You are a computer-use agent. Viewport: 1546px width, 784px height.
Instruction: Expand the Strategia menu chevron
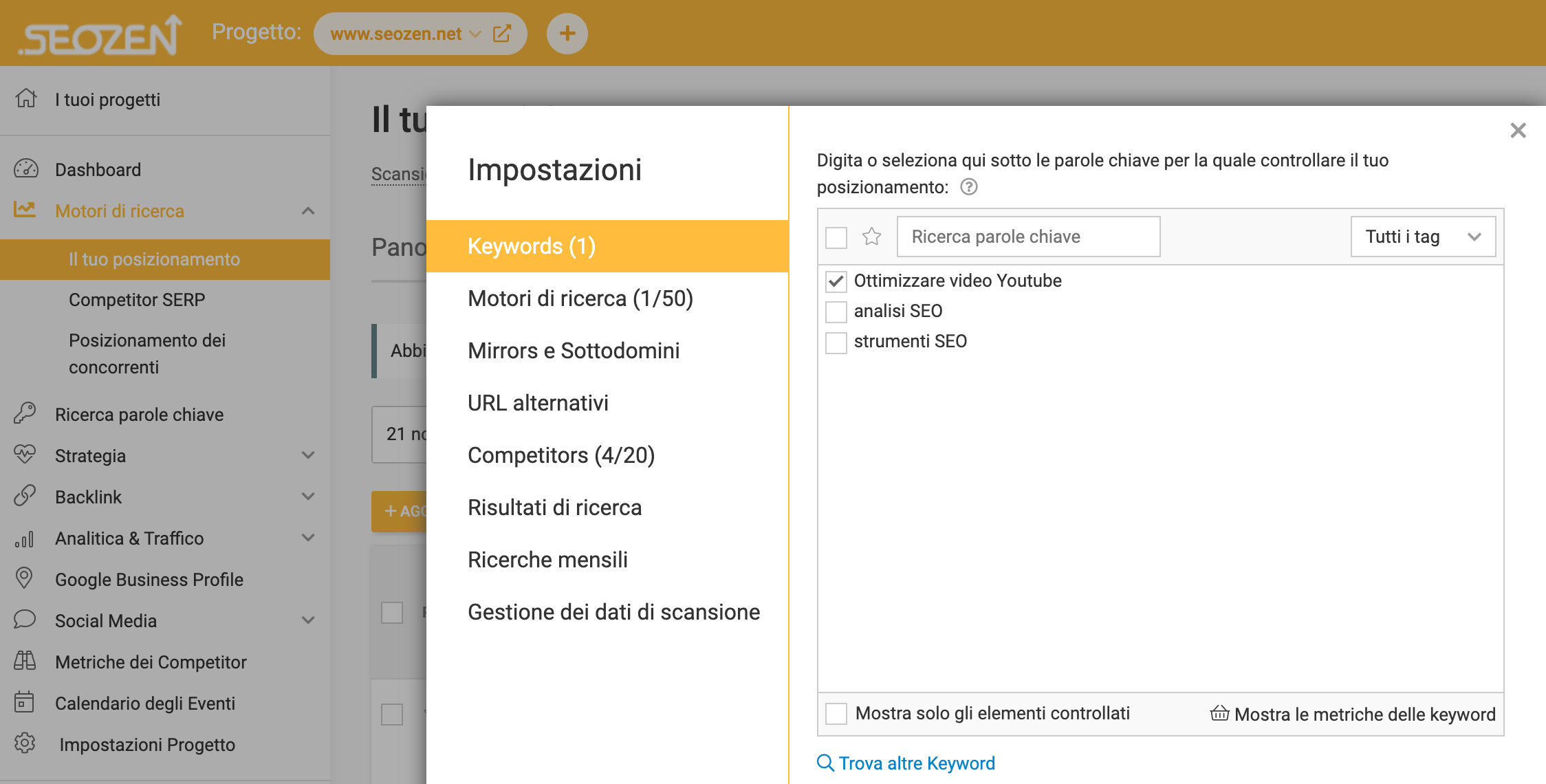(x=308, y=455)
